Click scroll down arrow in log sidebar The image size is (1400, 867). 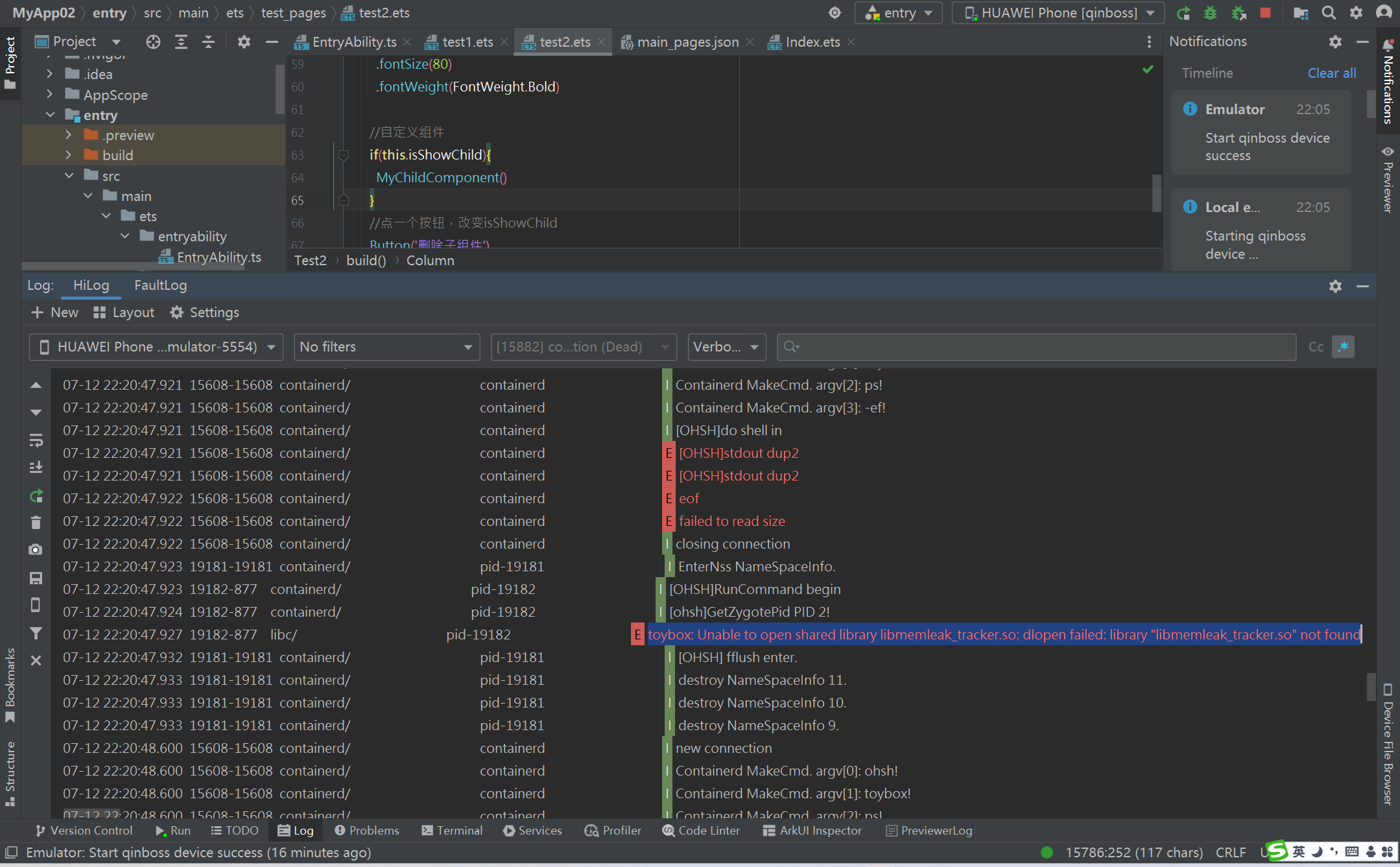[36, 412]
